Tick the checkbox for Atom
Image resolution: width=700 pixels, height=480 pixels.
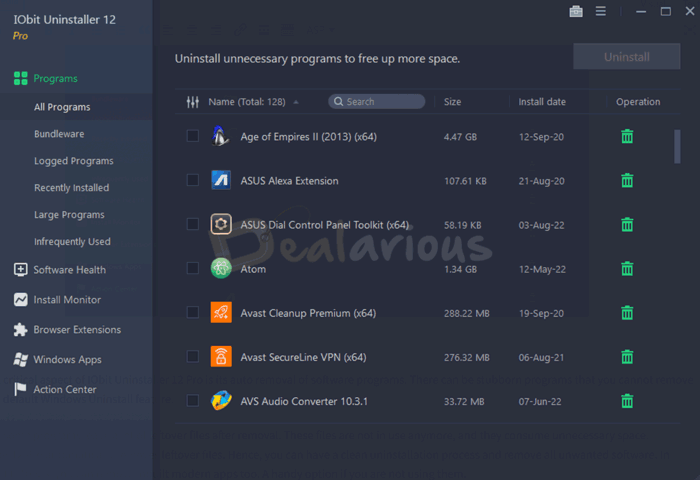click(193, 268)
